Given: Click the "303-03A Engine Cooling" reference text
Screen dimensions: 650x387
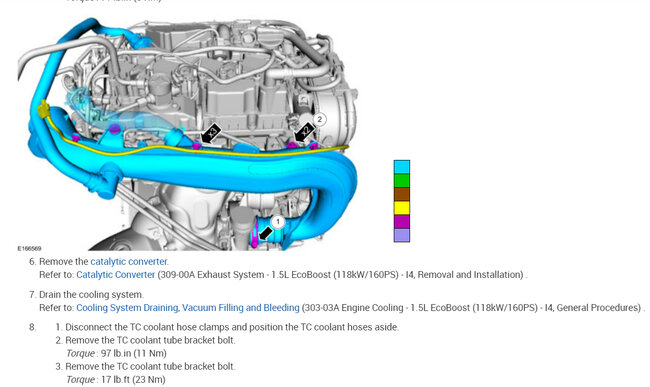Looking at the screenshot, I should click(x=354, y=308).
